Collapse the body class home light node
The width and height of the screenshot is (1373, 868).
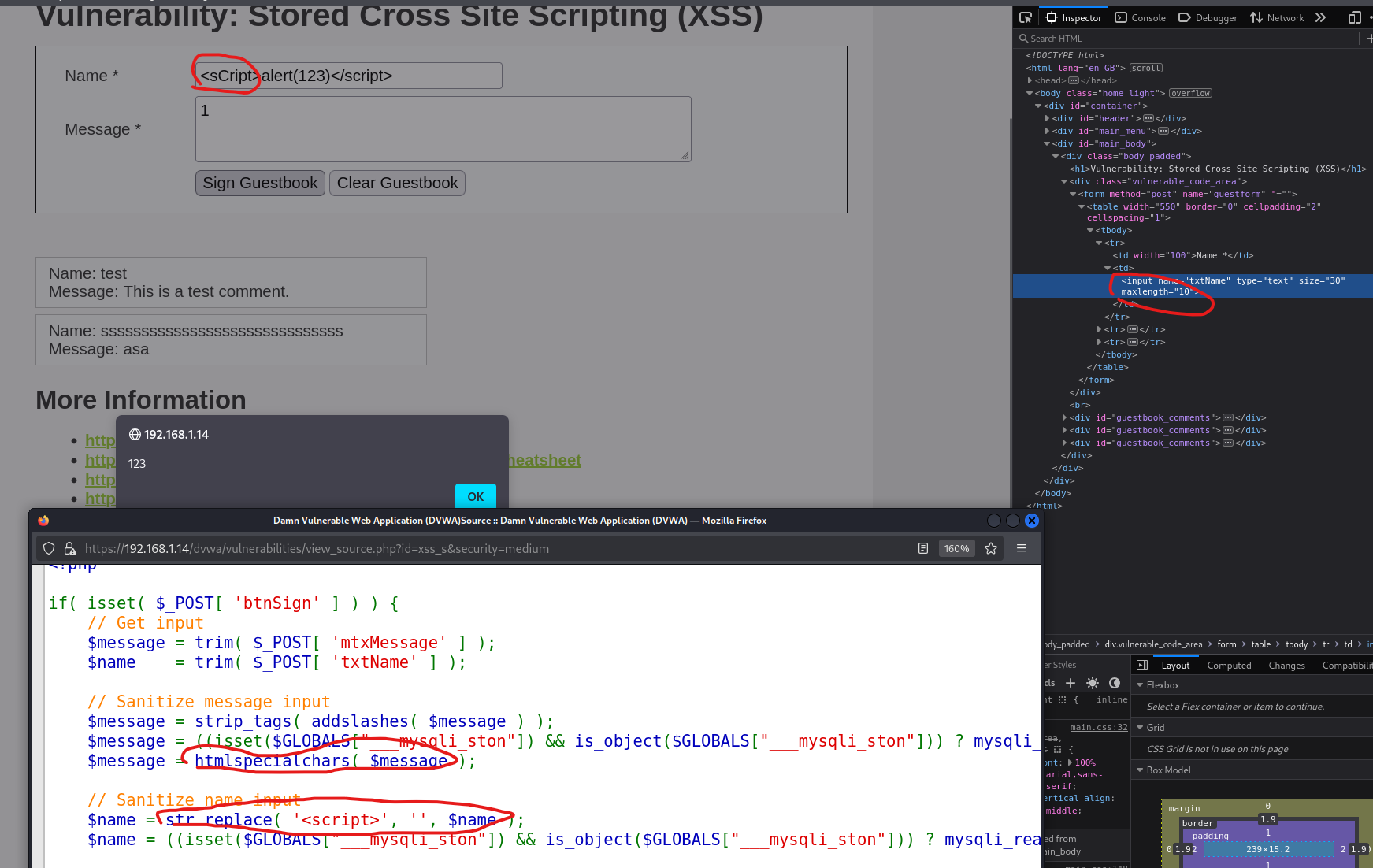(1030, 93)
